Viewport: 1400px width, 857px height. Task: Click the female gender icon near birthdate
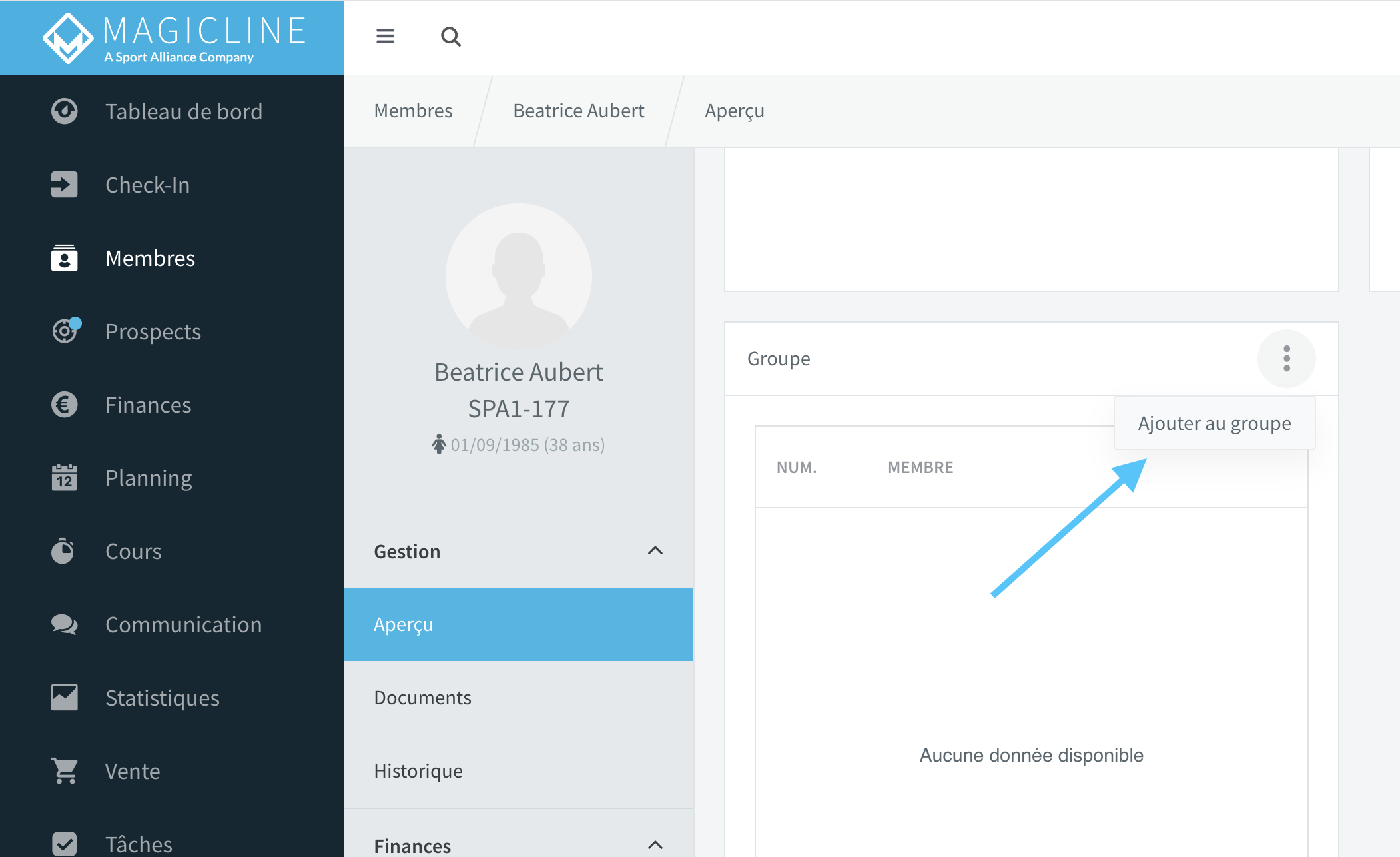[x=438, y=444]
